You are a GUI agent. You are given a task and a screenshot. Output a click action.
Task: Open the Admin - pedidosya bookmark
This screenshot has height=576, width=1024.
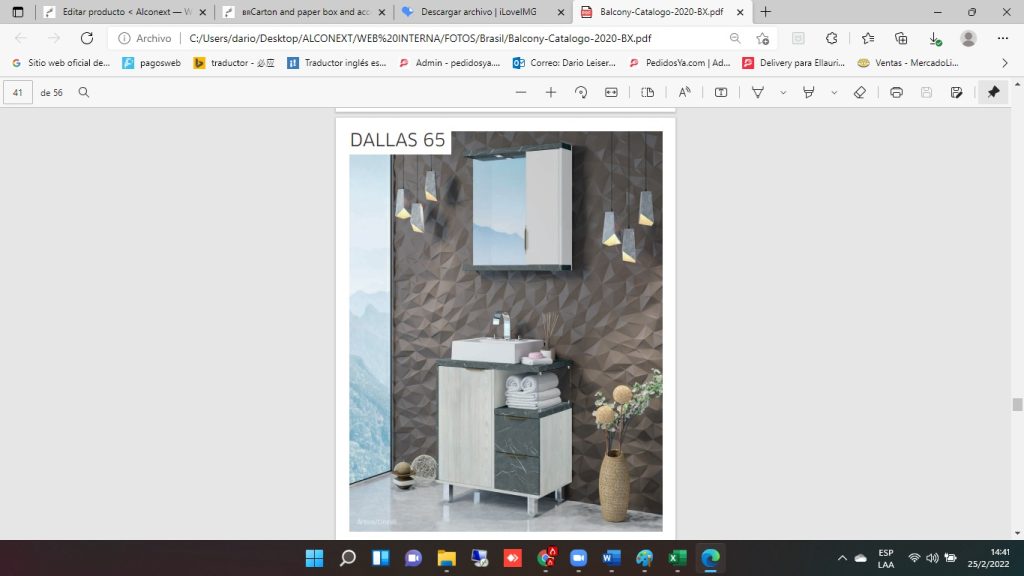449,63
